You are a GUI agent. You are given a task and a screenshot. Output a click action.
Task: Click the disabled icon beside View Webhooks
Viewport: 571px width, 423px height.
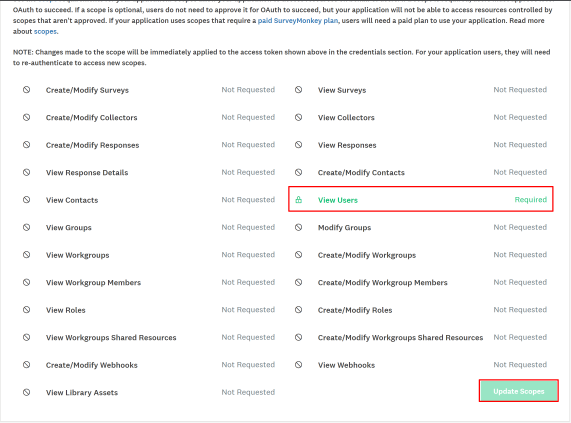299,364
